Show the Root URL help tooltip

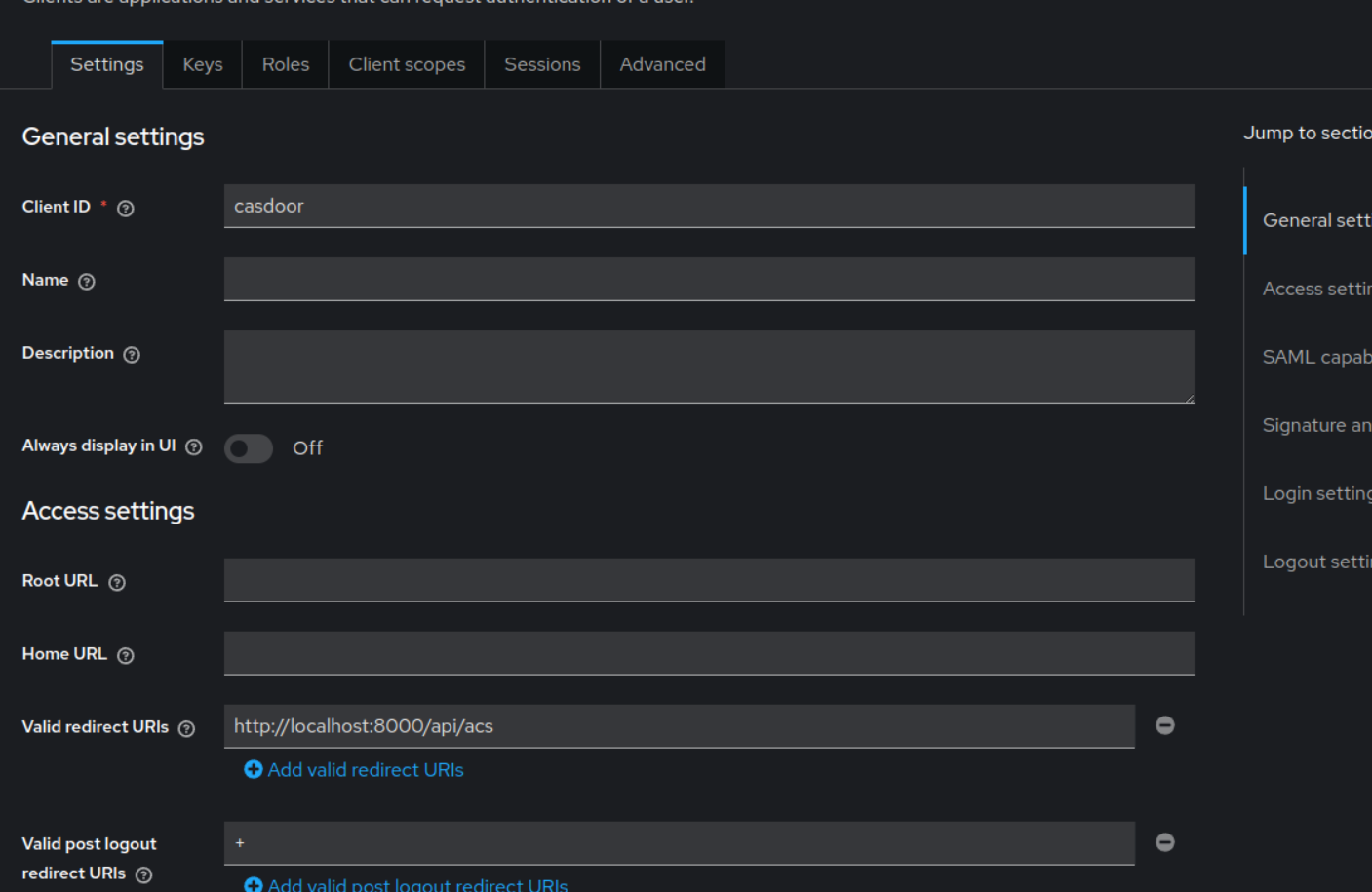tap(117, 583)
